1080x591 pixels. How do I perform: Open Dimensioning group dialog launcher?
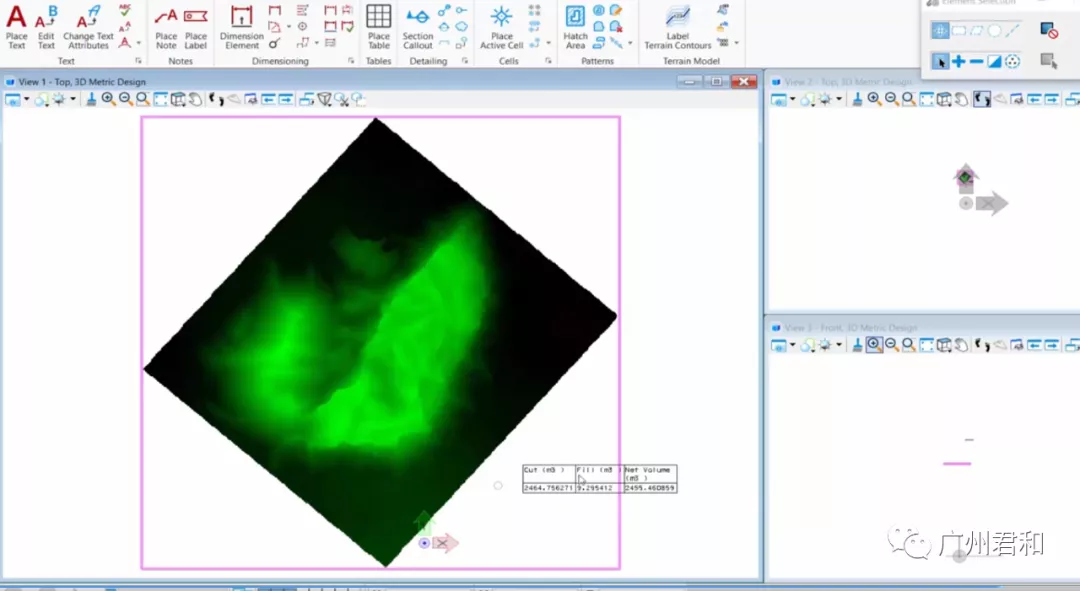coord(351,61)
